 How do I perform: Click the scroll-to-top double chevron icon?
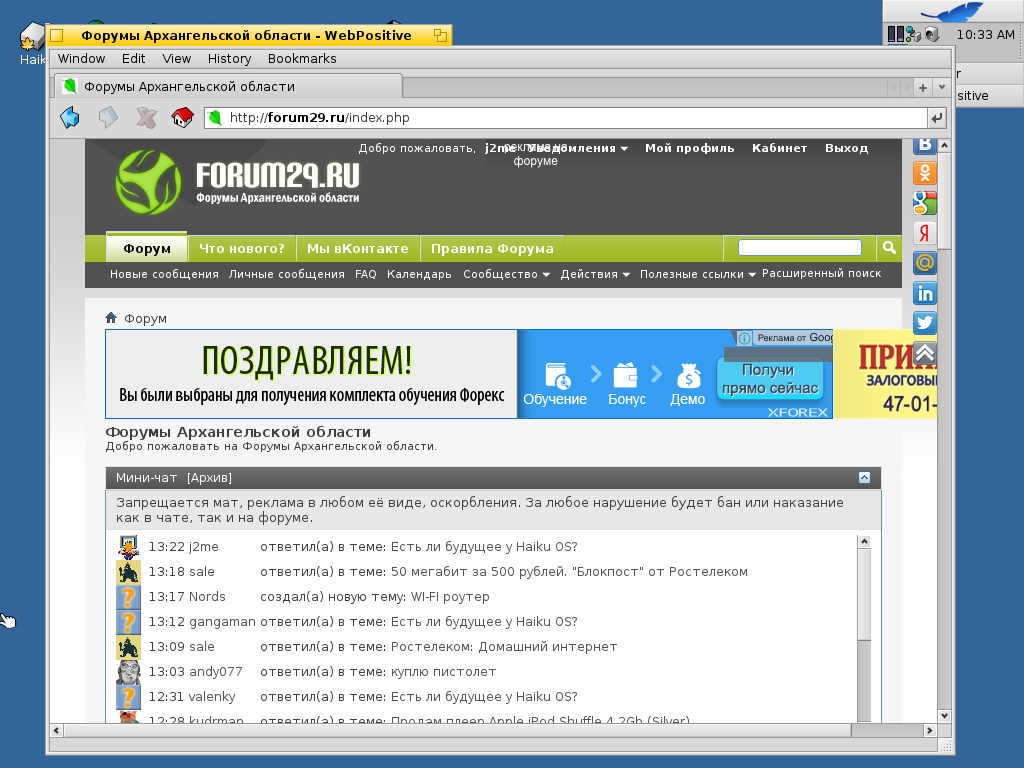(x=925, y=353)
